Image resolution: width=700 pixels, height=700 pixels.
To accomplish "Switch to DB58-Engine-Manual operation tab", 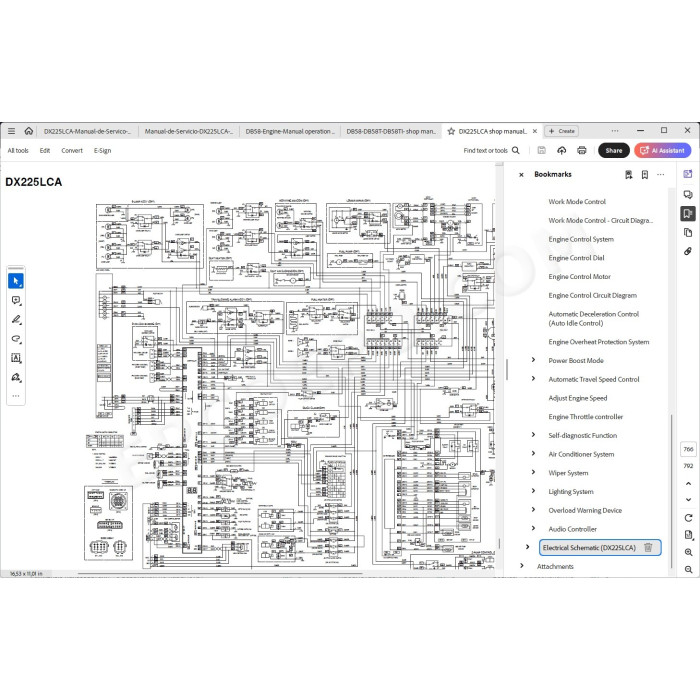I will coord(290,131).
